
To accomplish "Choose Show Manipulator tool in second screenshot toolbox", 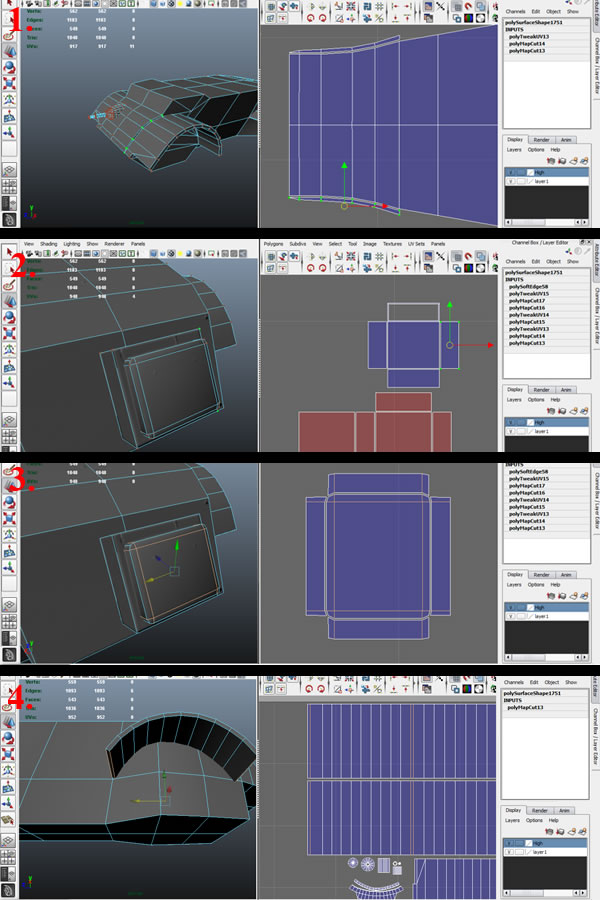I will coord(9,382).
